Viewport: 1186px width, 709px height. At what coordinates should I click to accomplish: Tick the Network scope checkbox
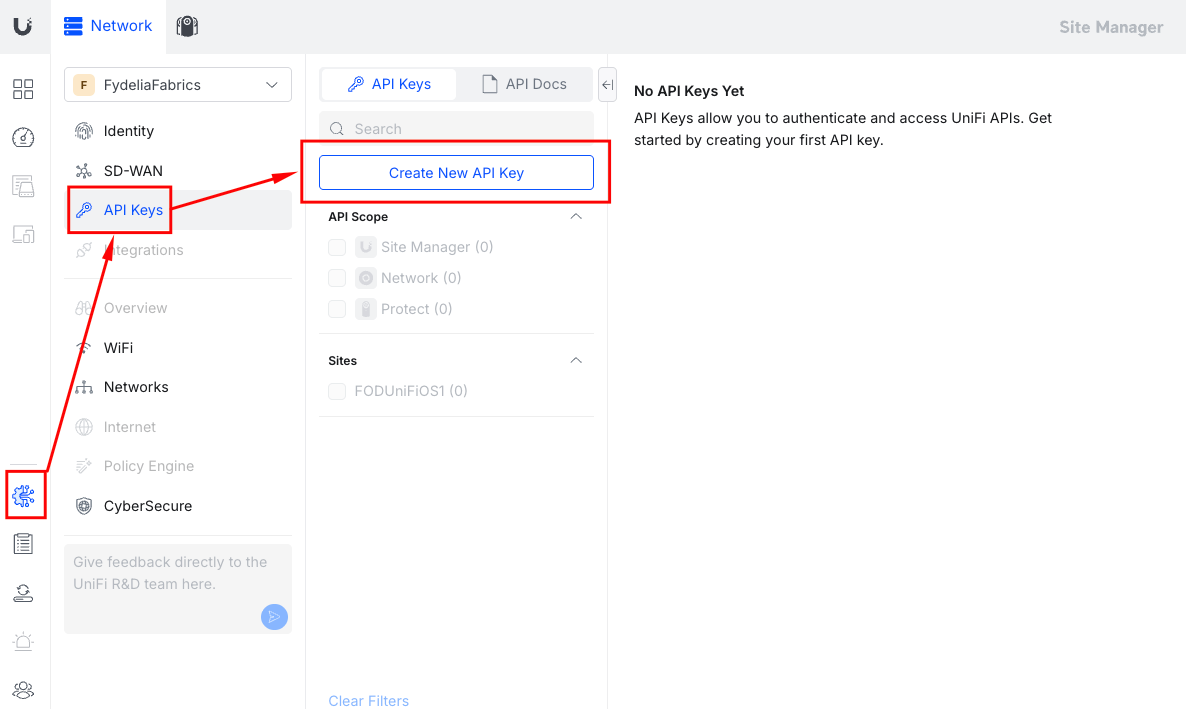(337, 278)
